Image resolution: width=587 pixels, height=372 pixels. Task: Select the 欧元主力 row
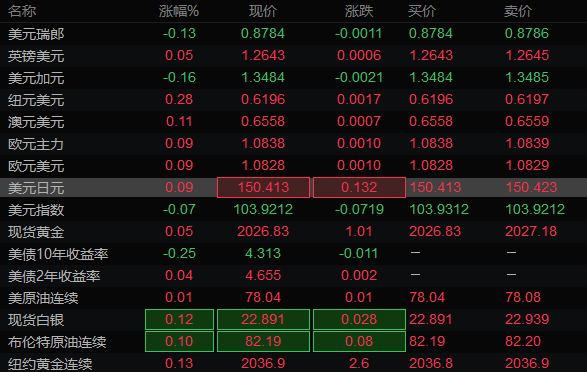294,144
